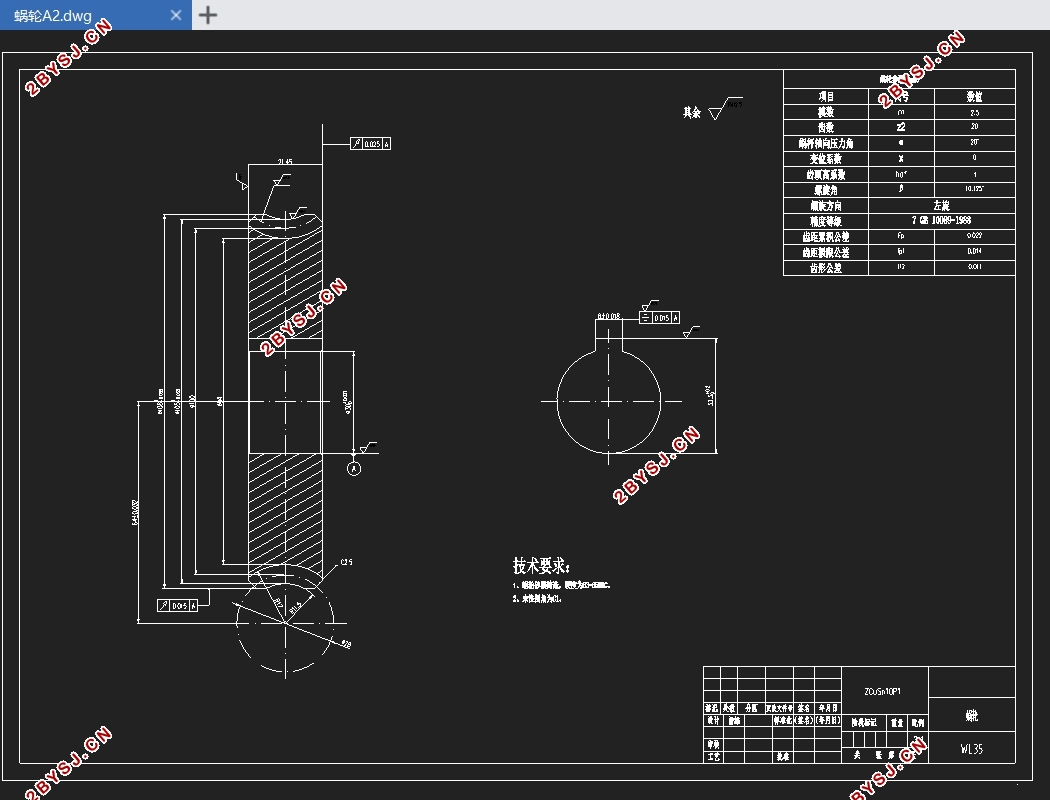Select the 齿数 row label
This screenshot has height=800, width=1050.
pos(826,127)
